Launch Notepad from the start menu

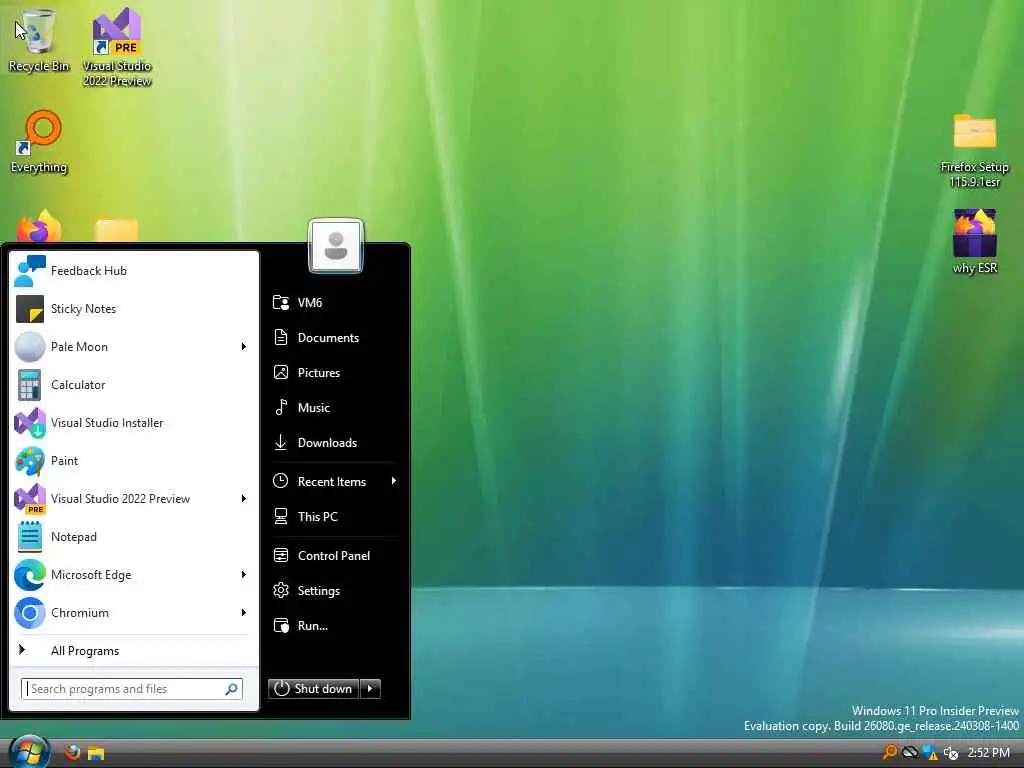point(134,537)
